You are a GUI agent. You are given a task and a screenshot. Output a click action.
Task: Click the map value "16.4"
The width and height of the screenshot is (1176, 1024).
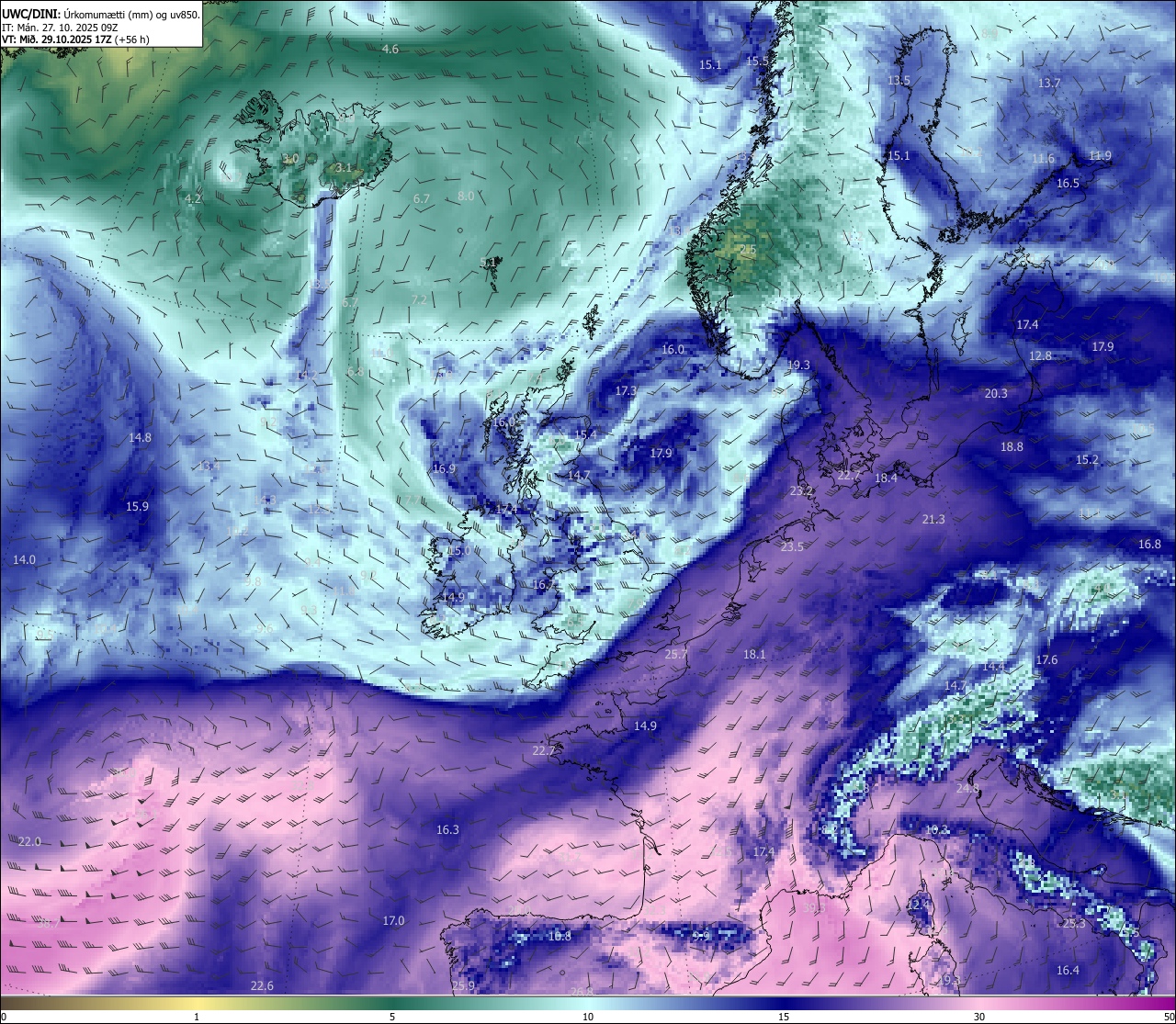(1068, 971)
